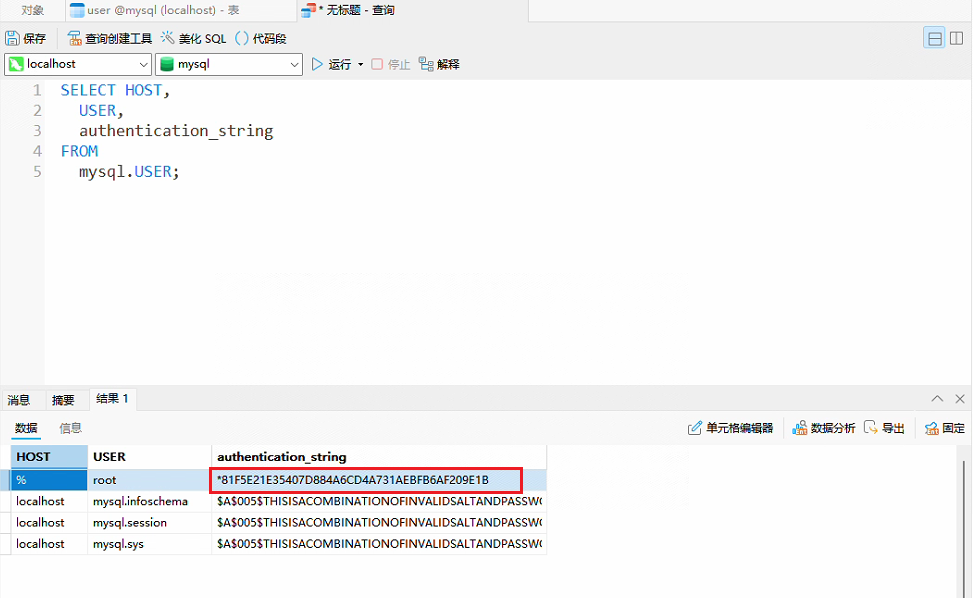
Task: Insert a code snippet (代码段)
Action: (x=260, y=38)
